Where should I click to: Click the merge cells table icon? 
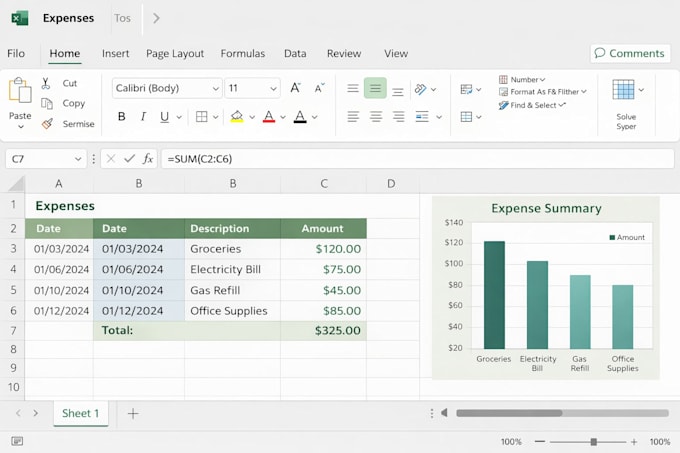click(x=466, y=117)
